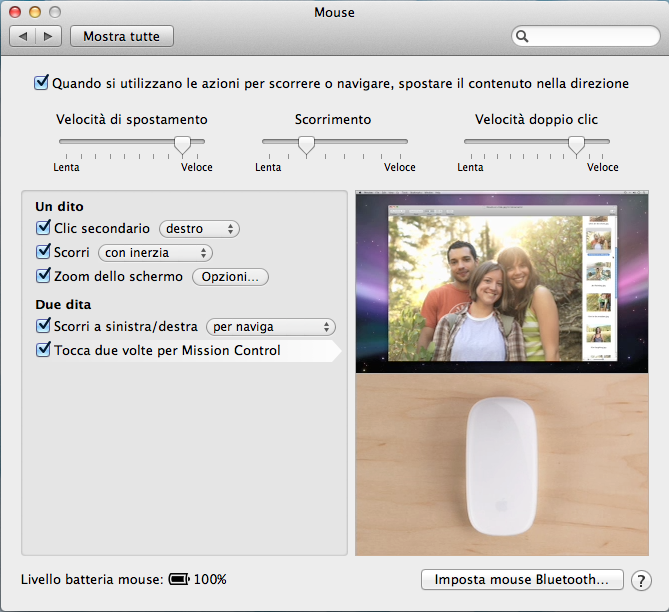Uncheck the Clic secondario checkbox

[43, 227]
